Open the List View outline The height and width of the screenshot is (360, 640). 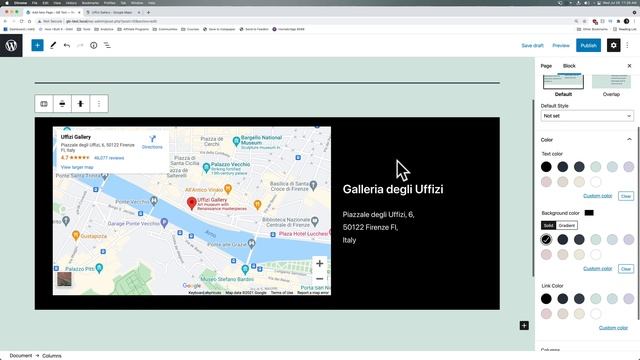107,45
